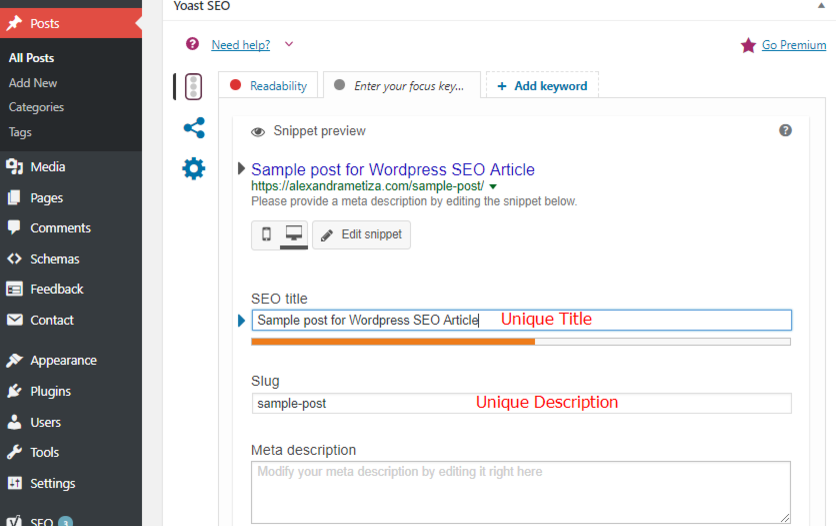The image size is (836, 526).
Task: Open Tags submenu item
Action: pyautogui.click(x=20, y=132)
